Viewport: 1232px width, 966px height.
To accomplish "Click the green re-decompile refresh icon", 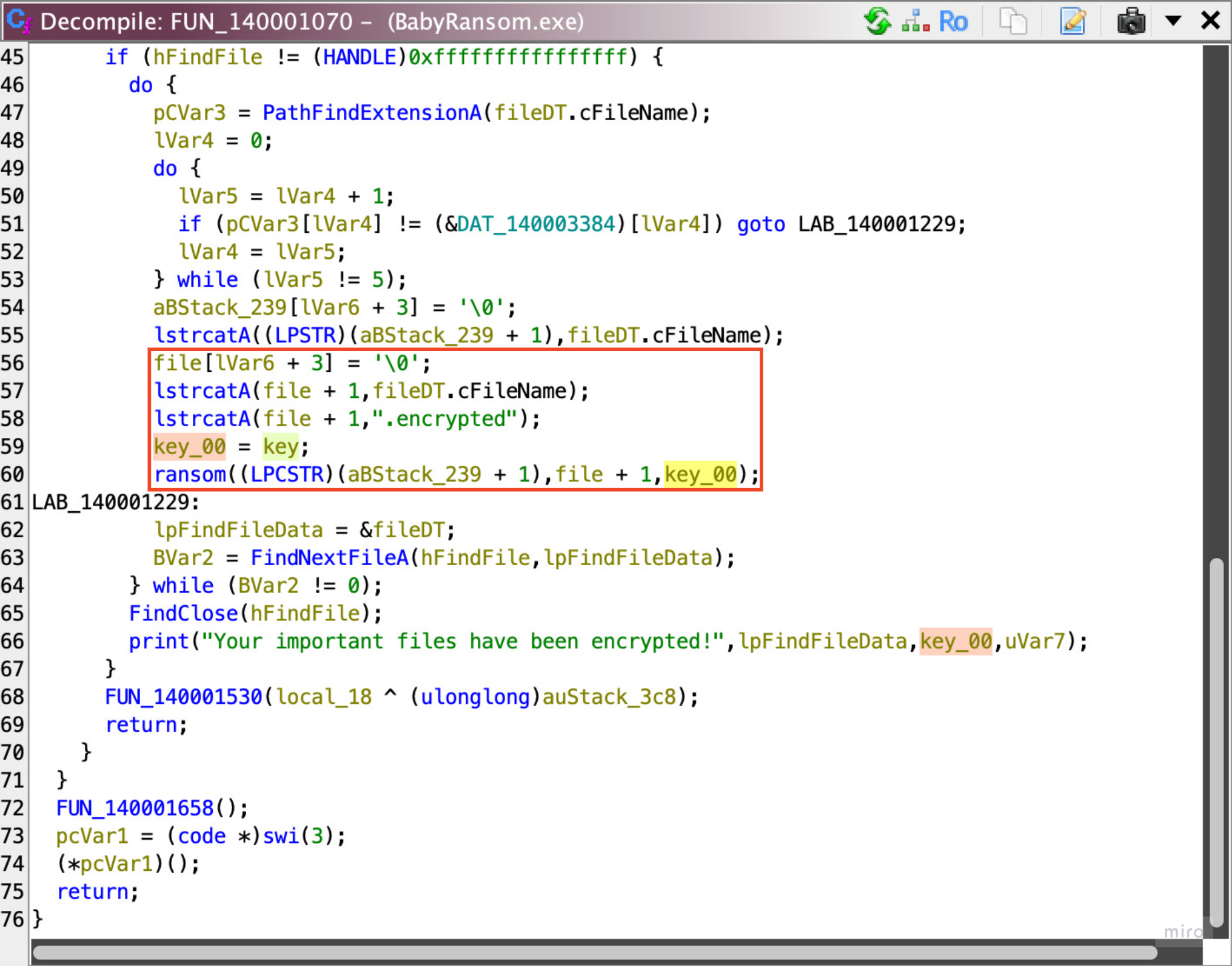I will tap(877, 21).
